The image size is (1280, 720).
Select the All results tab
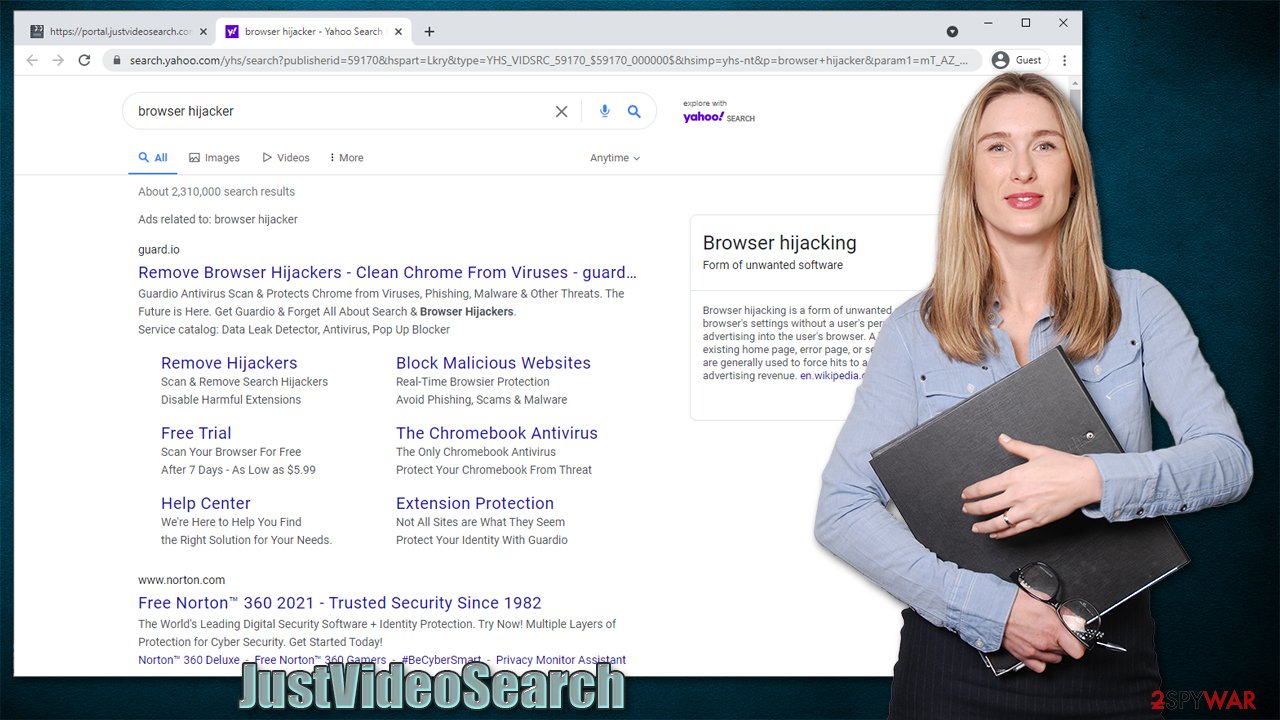click(x=153, y=158)
